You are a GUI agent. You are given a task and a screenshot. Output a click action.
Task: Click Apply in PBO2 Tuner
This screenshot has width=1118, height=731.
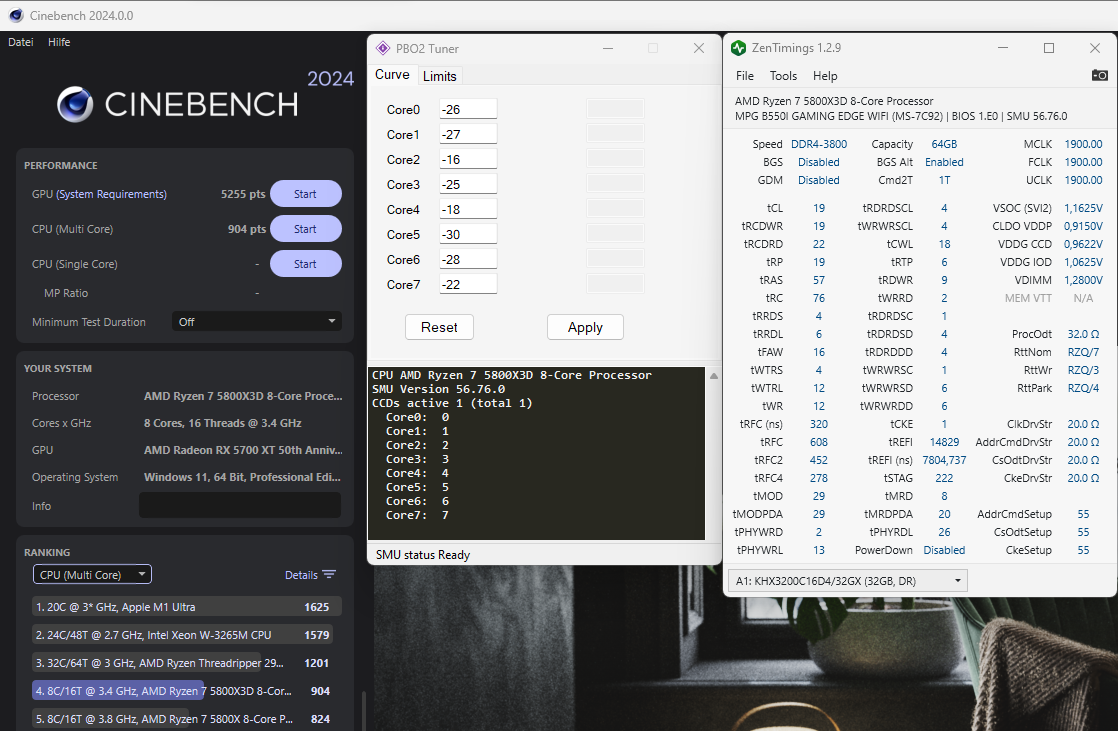(x=585, y=327)
